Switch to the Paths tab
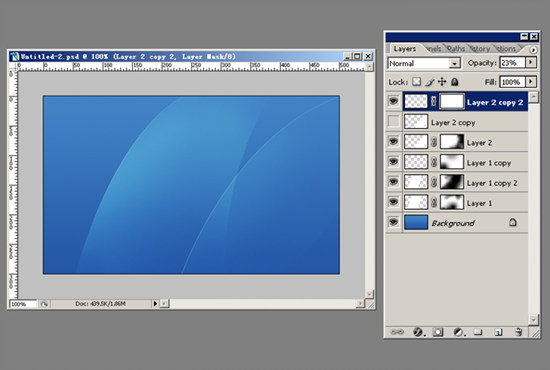The image size is (550, 370). pos(456,49)
